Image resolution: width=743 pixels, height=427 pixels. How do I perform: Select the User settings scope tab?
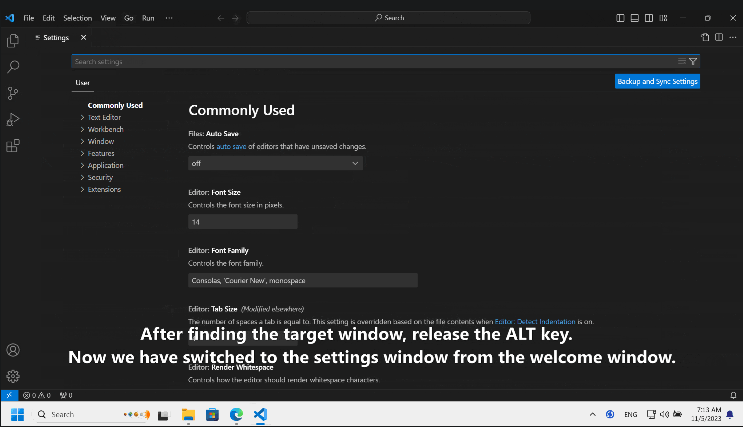[82, 82]
